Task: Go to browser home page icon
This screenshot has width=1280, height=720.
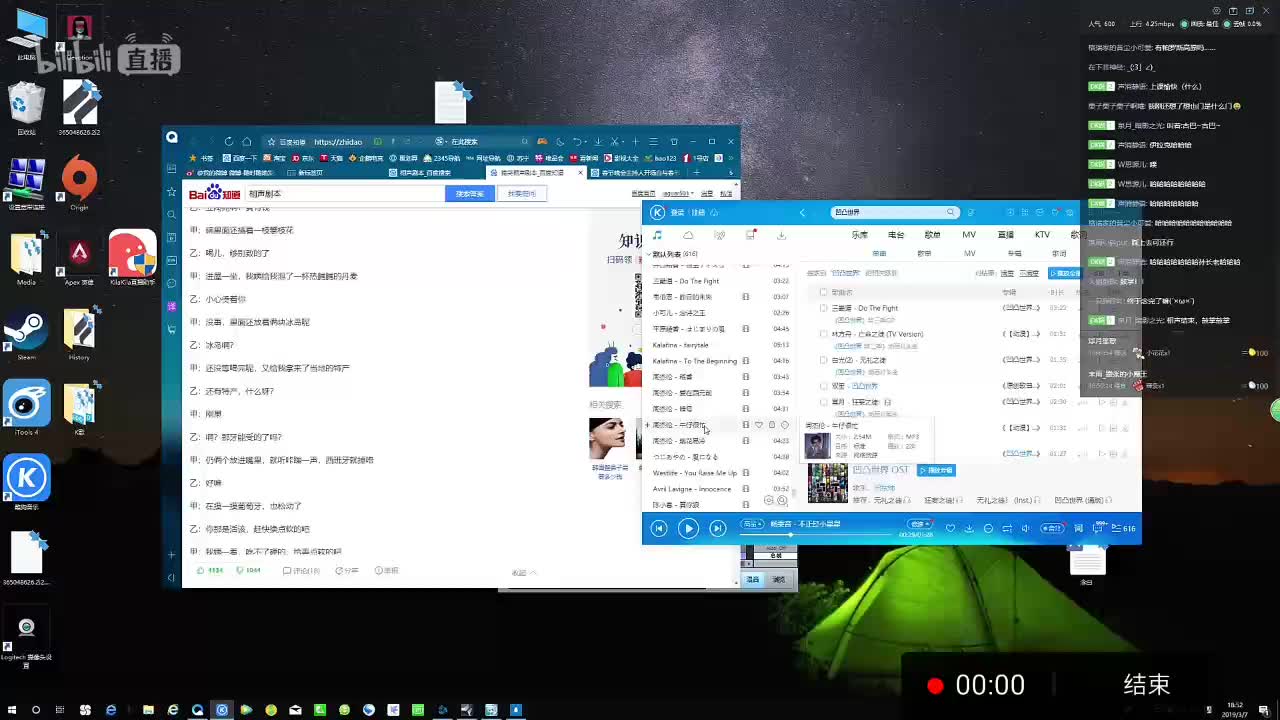Action: (246, 141)
